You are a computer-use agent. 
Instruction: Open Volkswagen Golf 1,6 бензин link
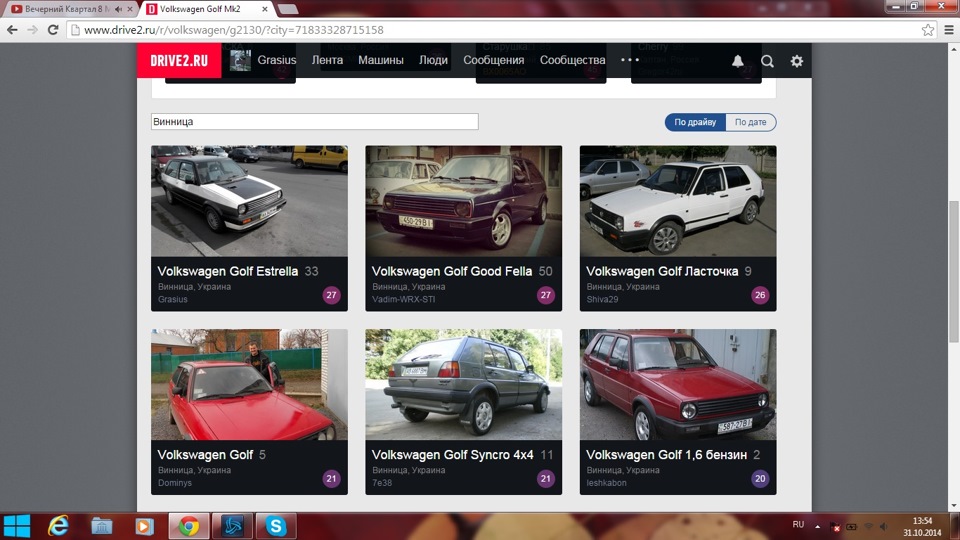(x=666, y=455)
